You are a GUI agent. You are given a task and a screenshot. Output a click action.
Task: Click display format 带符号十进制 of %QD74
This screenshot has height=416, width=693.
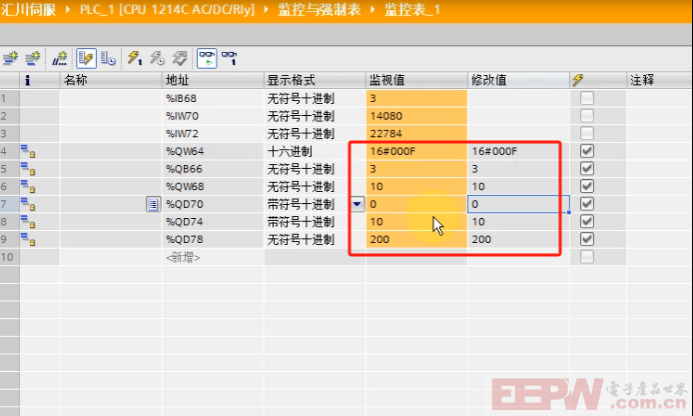tap(301, 222)
